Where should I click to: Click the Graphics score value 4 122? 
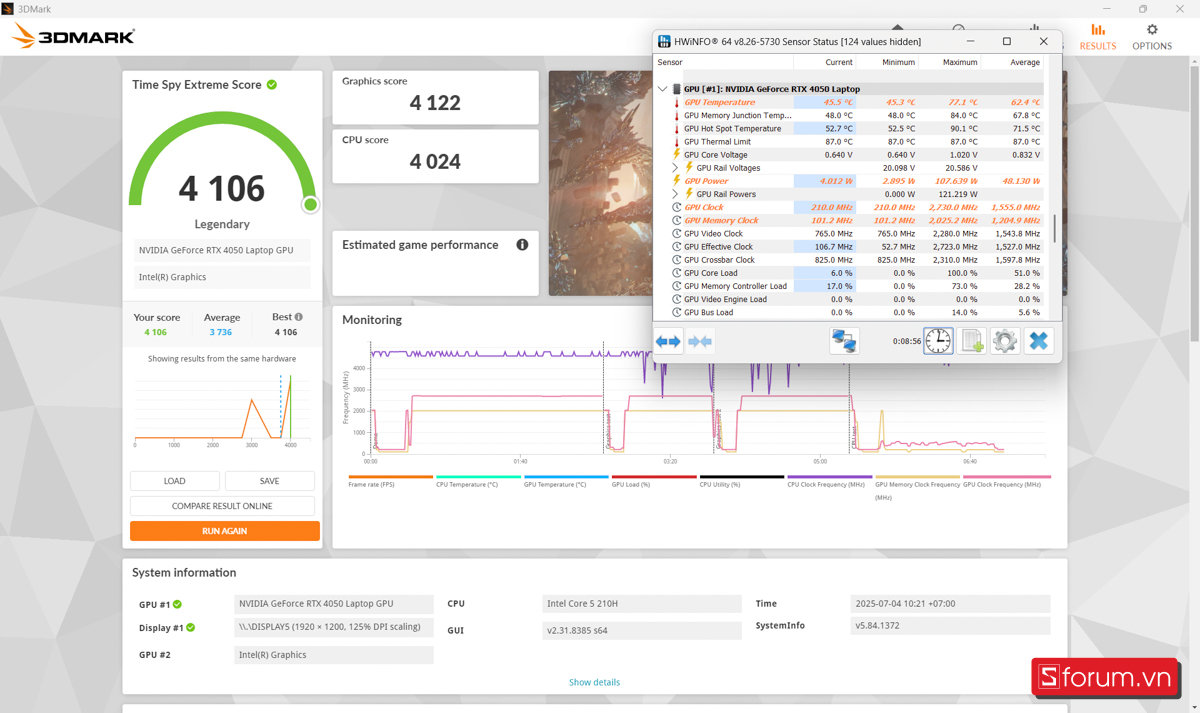tap(435, 102)
